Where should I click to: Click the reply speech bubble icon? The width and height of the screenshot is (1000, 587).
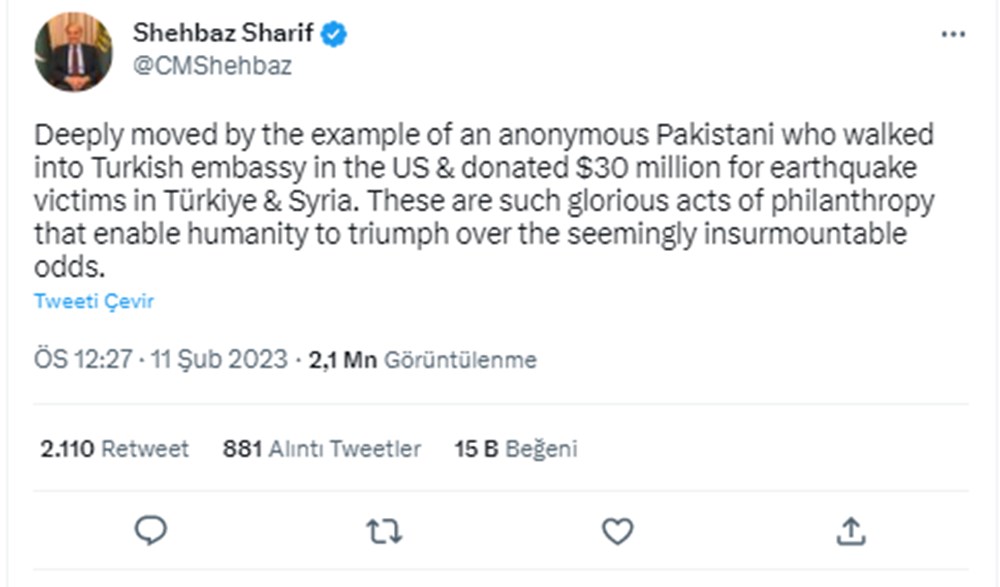(150, 530)
